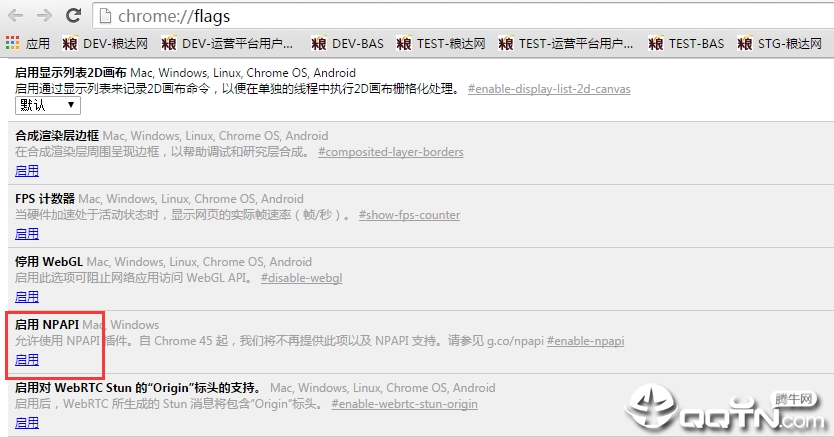Enable the NPAPI flag via 启用 link
834x437 pixels.
pyautogui.click(x=27, y=360)
